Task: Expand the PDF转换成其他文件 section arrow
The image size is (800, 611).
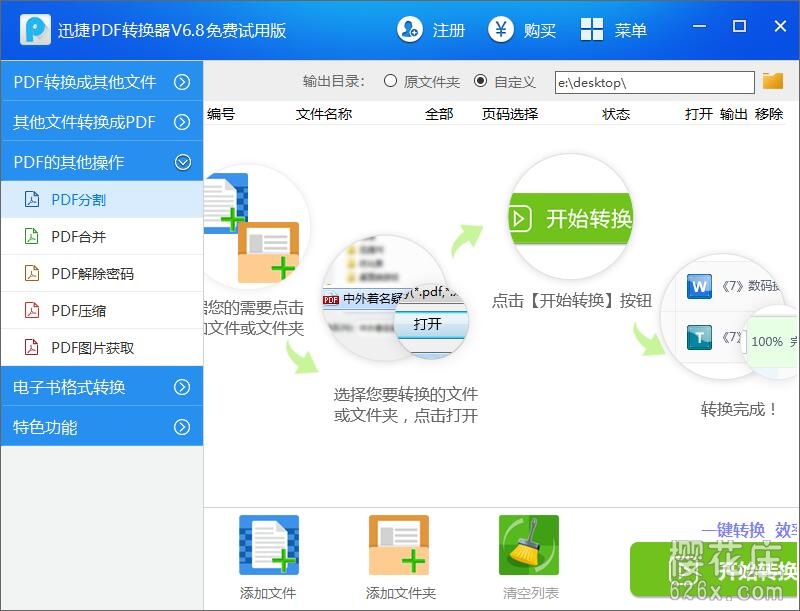Action: tap(182, 82)
